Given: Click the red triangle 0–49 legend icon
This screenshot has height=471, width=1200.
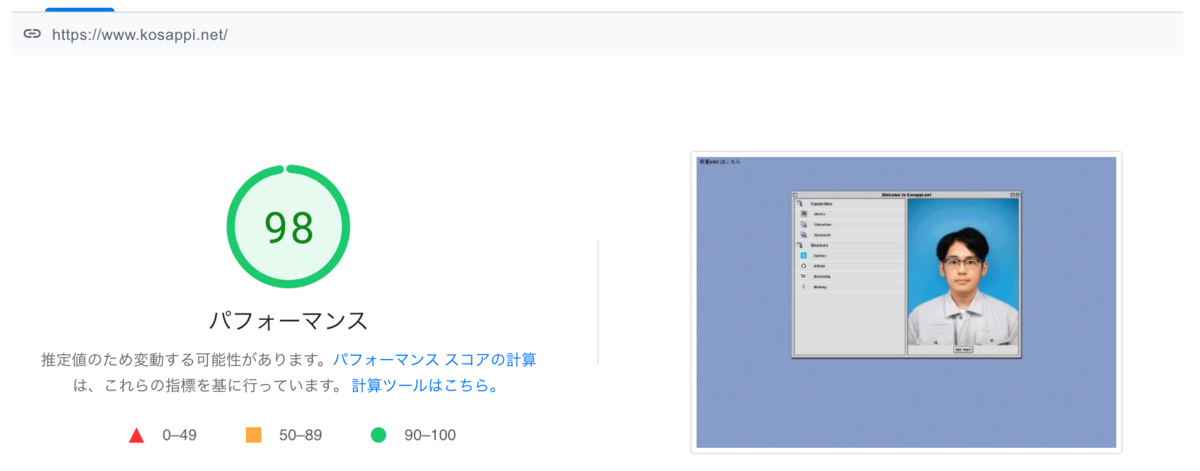Looking at the screenshot, I should (137, 435).
